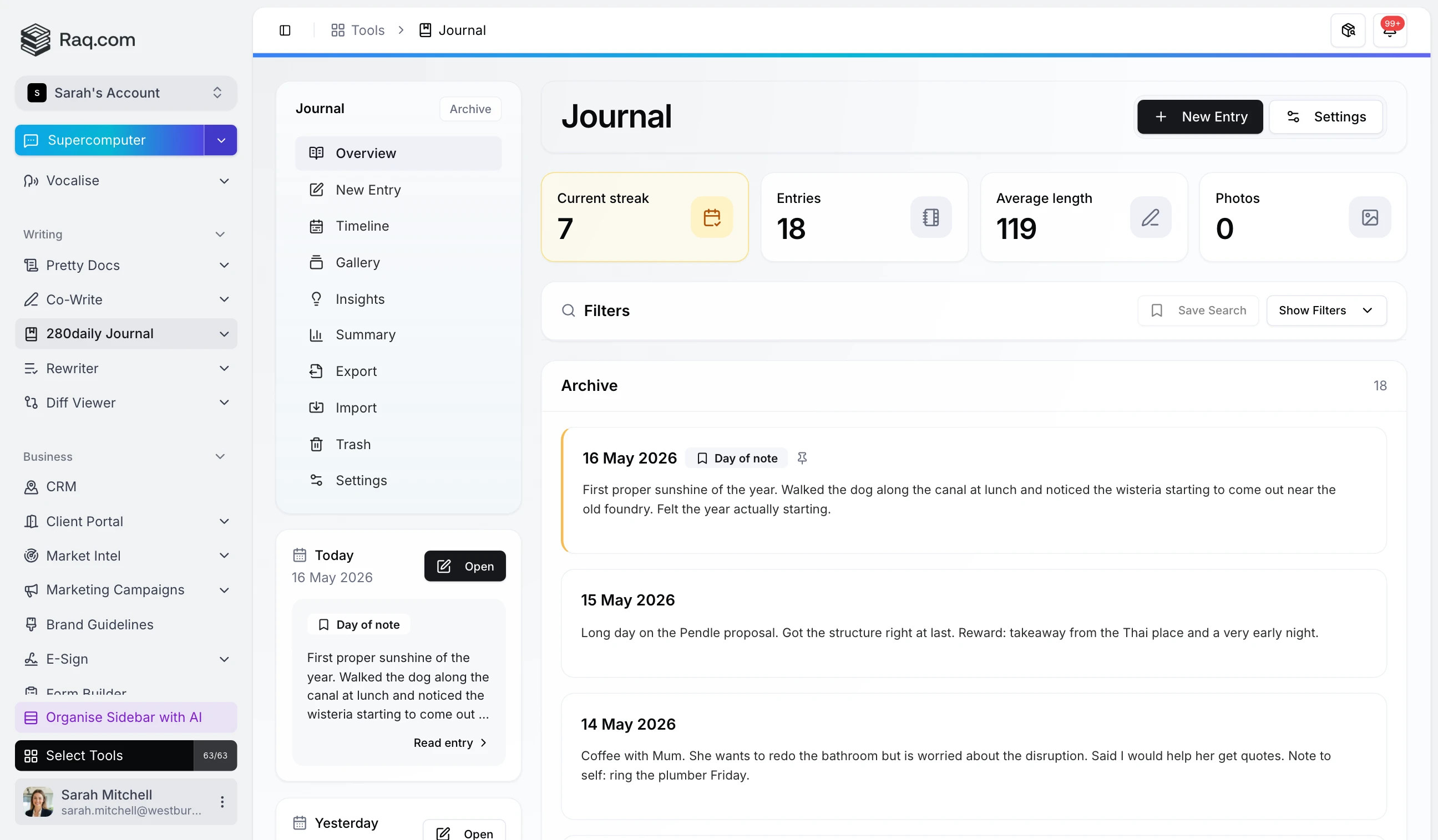Open the 14 May 2026 archive entry
Image resolution: width=1438 pixels, height=840 pixels.
974,757
